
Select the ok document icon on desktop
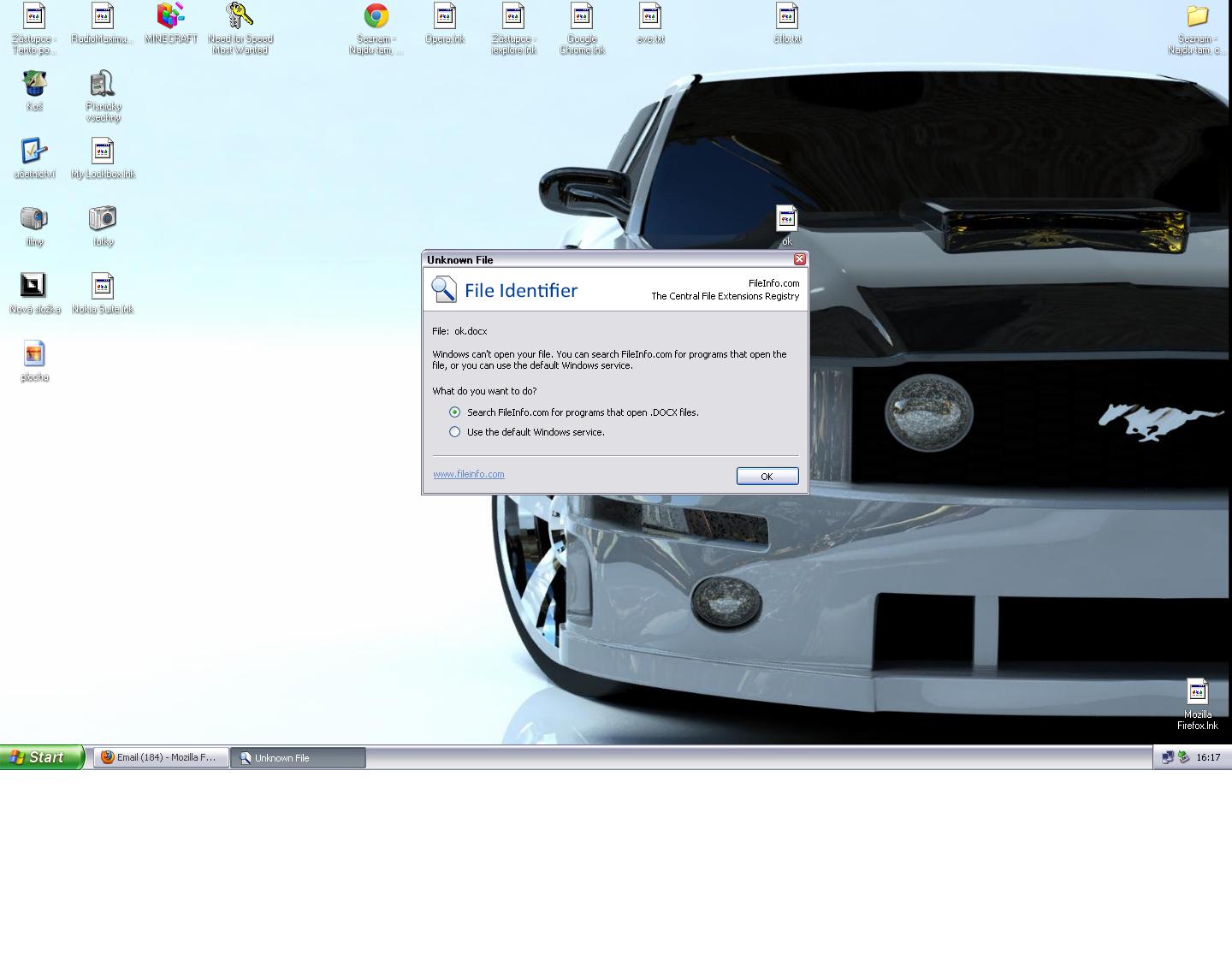pyautogui.click(x=786, y=219)
